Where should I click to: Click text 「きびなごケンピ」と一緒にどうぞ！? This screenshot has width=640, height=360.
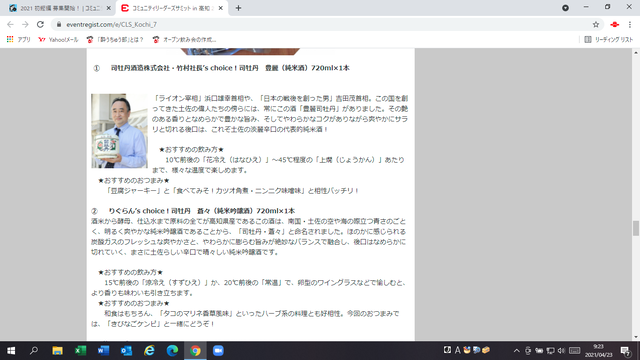click(x=160, y=324)
